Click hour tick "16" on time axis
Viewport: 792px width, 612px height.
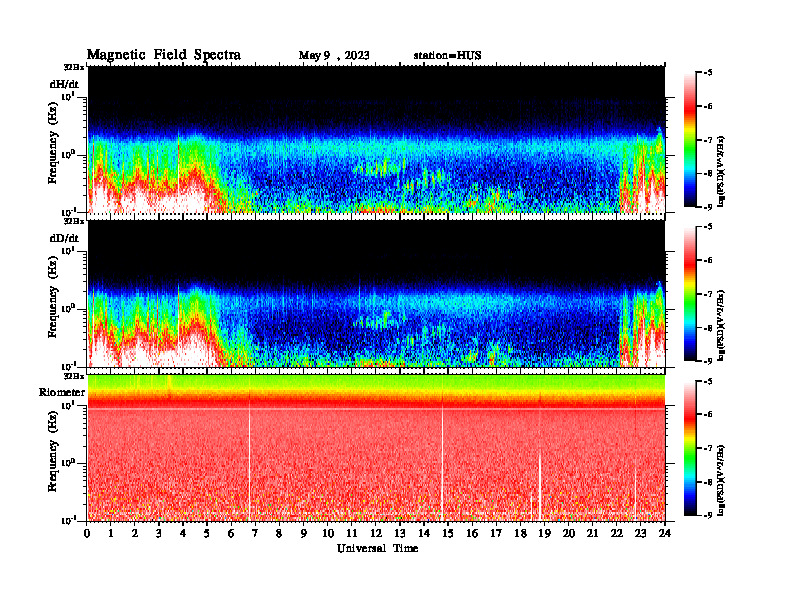coord(472,533)
